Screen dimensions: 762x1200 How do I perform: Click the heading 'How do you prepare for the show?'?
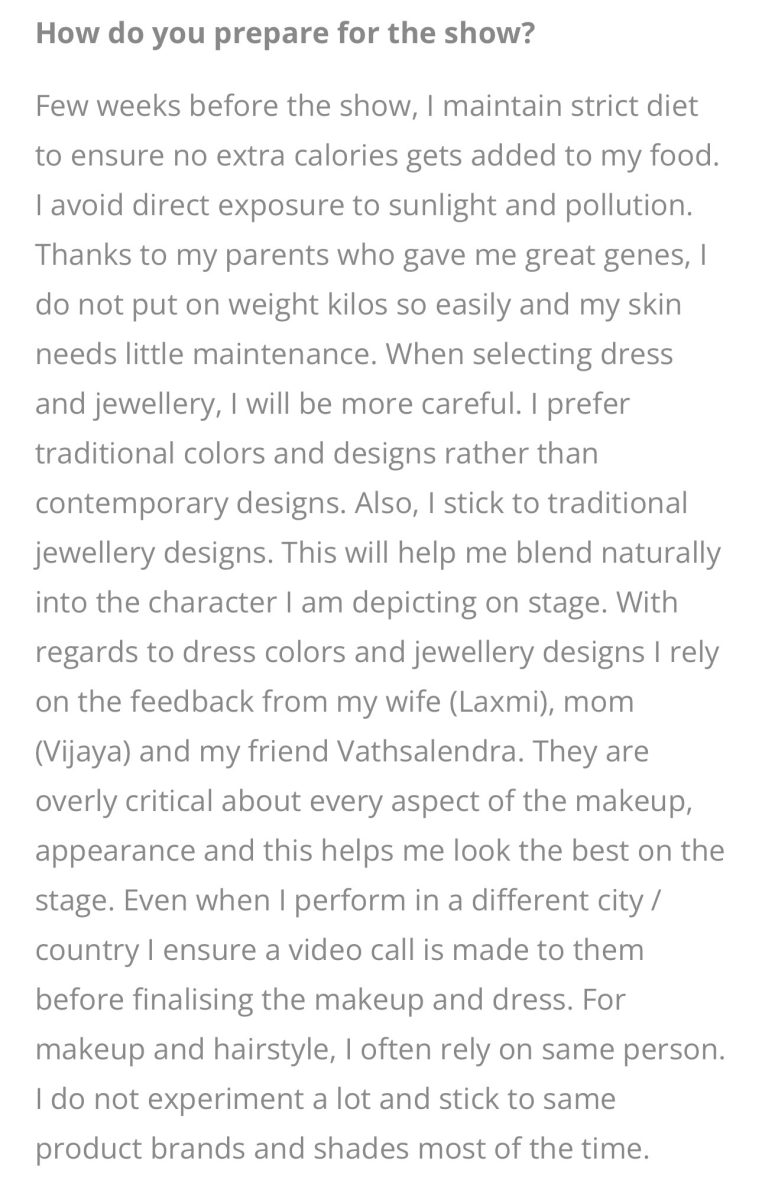(x=285, y=34)
